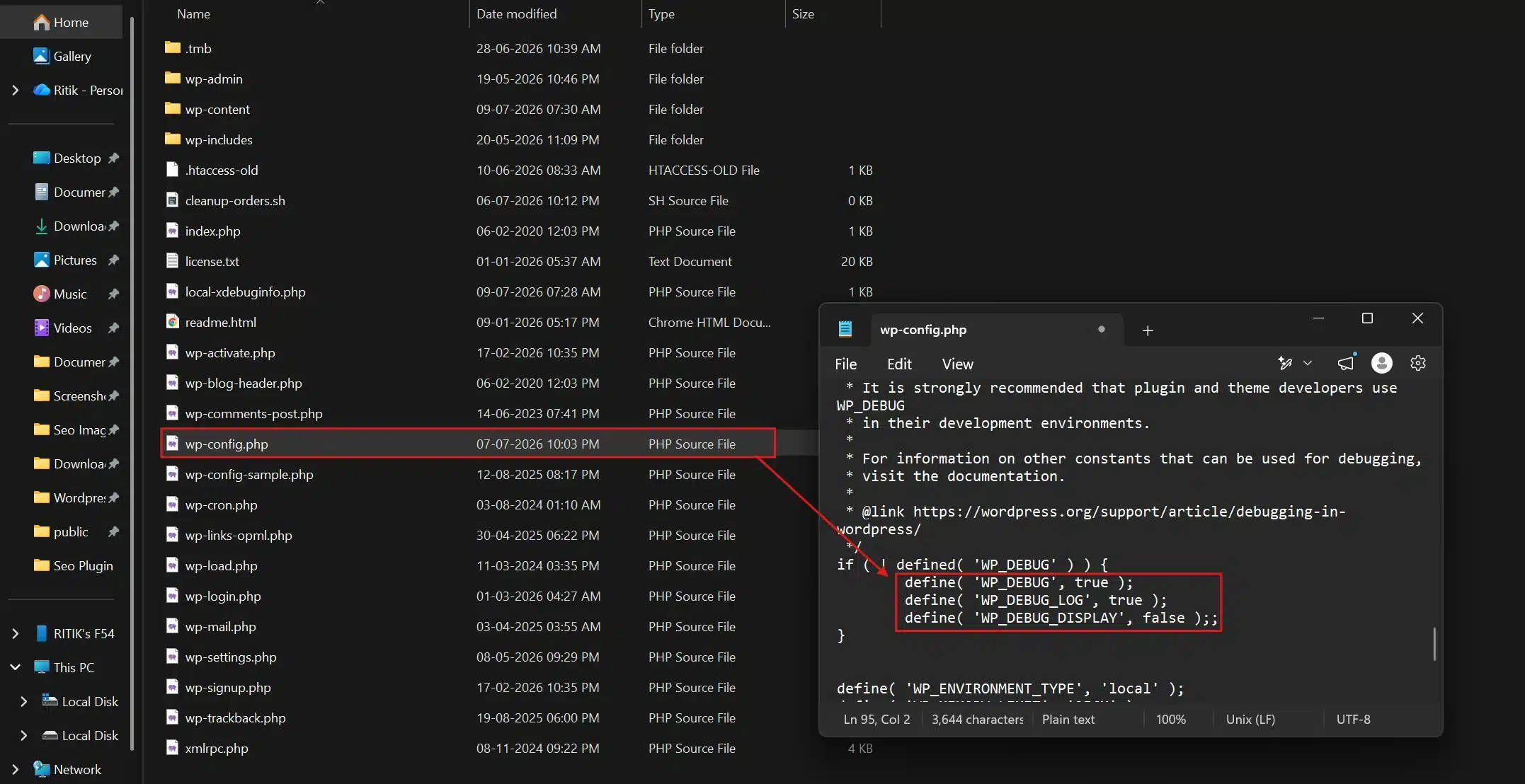Expand the Ritik - Personal OneDrive node
Screen dimensions: 1525x784
[16, 91]
